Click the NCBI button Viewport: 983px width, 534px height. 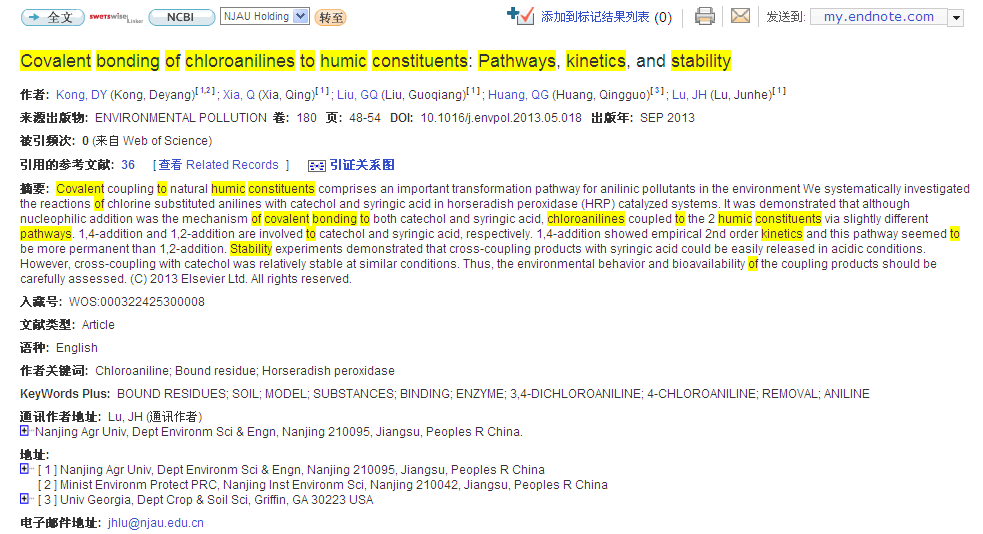pyautogui.click(x=181, y=17)
